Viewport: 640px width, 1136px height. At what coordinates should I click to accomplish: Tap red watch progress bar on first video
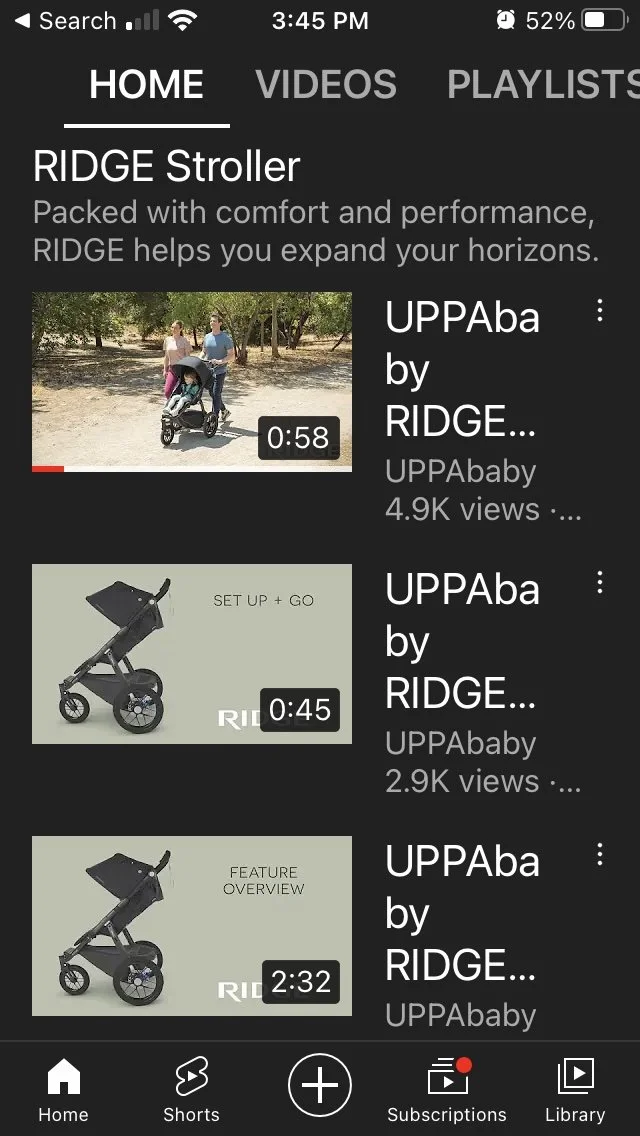(x=48, y=469)
